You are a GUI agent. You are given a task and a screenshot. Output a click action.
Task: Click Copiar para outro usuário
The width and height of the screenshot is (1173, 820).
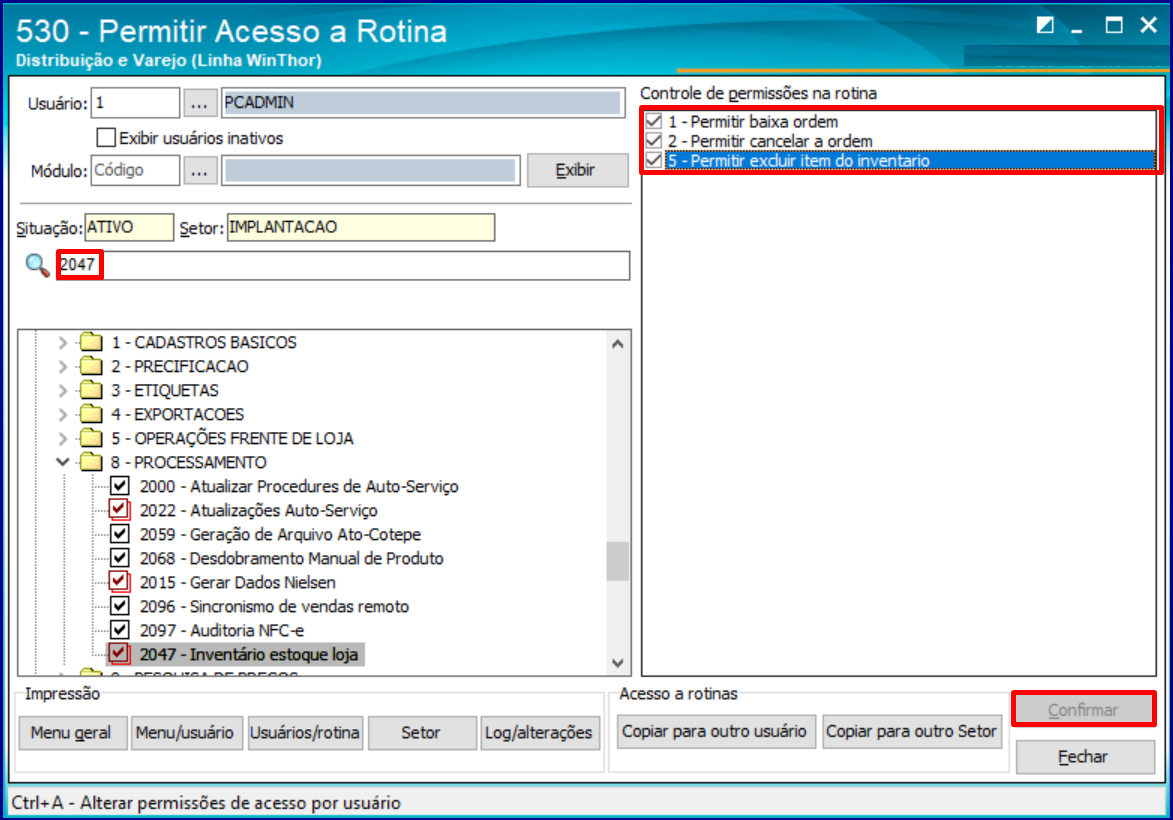[x=714, y=731]
